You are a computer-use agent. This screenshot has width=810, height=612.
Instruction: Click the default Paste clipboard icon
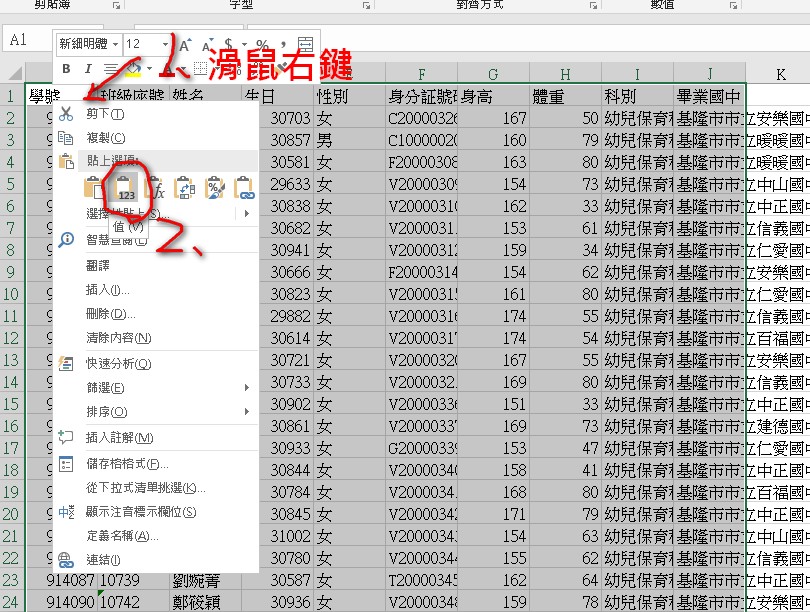[96, 188]
